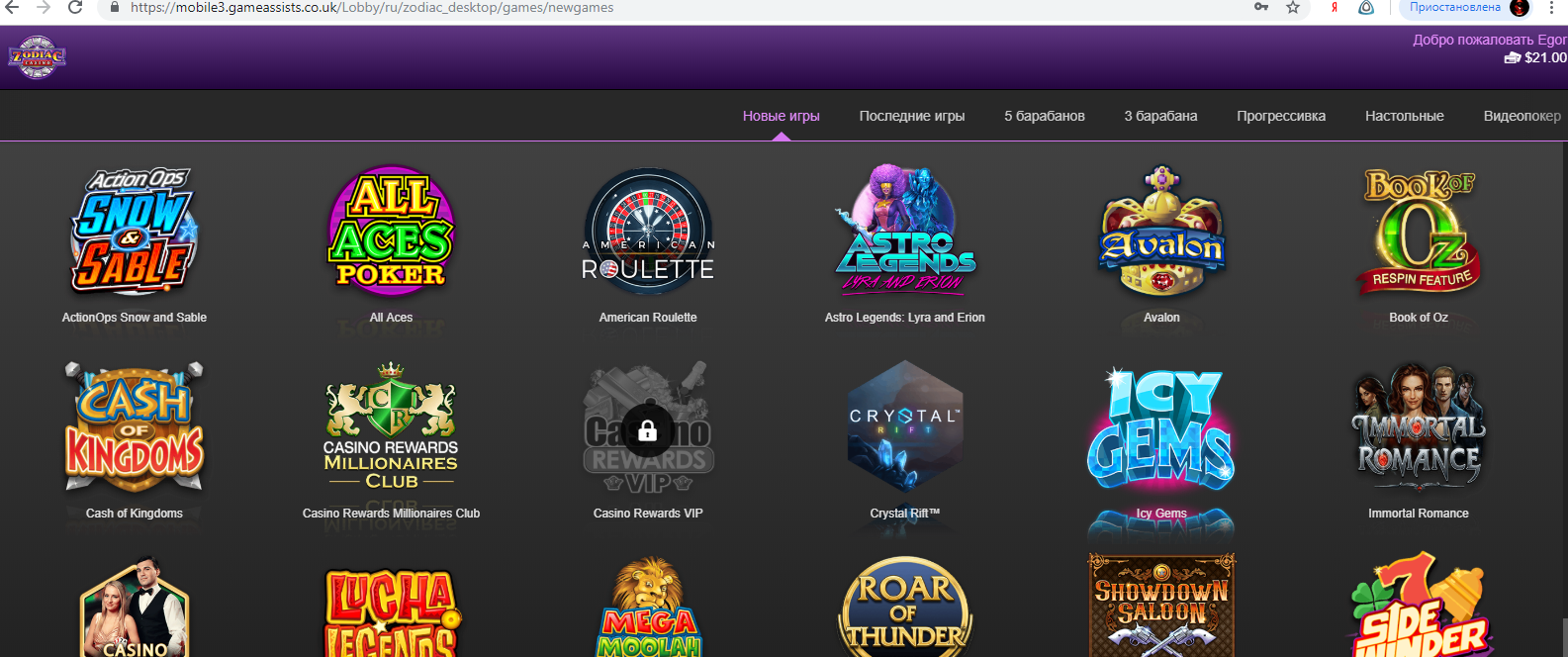Viewport: 1568px width, 657px height.
Task: Click the Приостановлена profile button
Action: 1465,8
